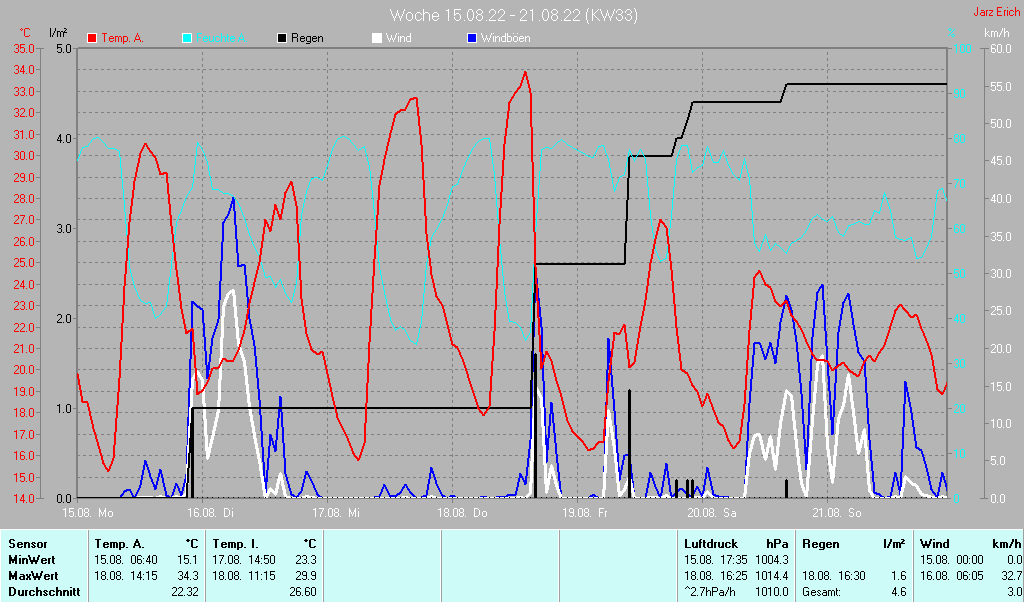
Task: Click the 'Wind' column header in the table
Action: 935,544
